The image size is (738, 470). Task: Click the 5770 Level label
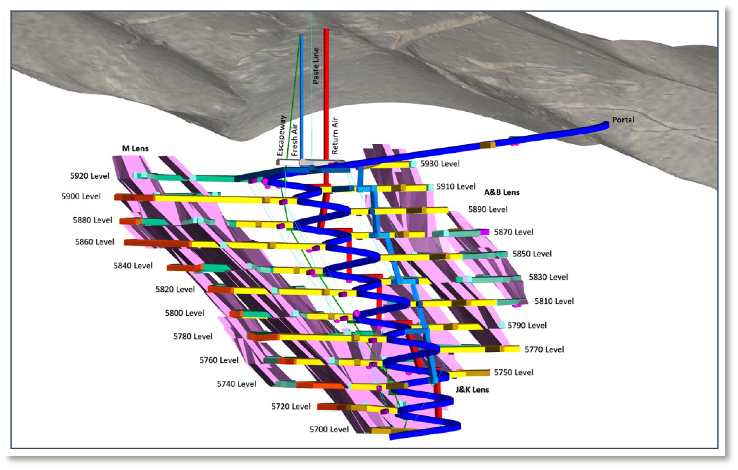click(544, 349)
